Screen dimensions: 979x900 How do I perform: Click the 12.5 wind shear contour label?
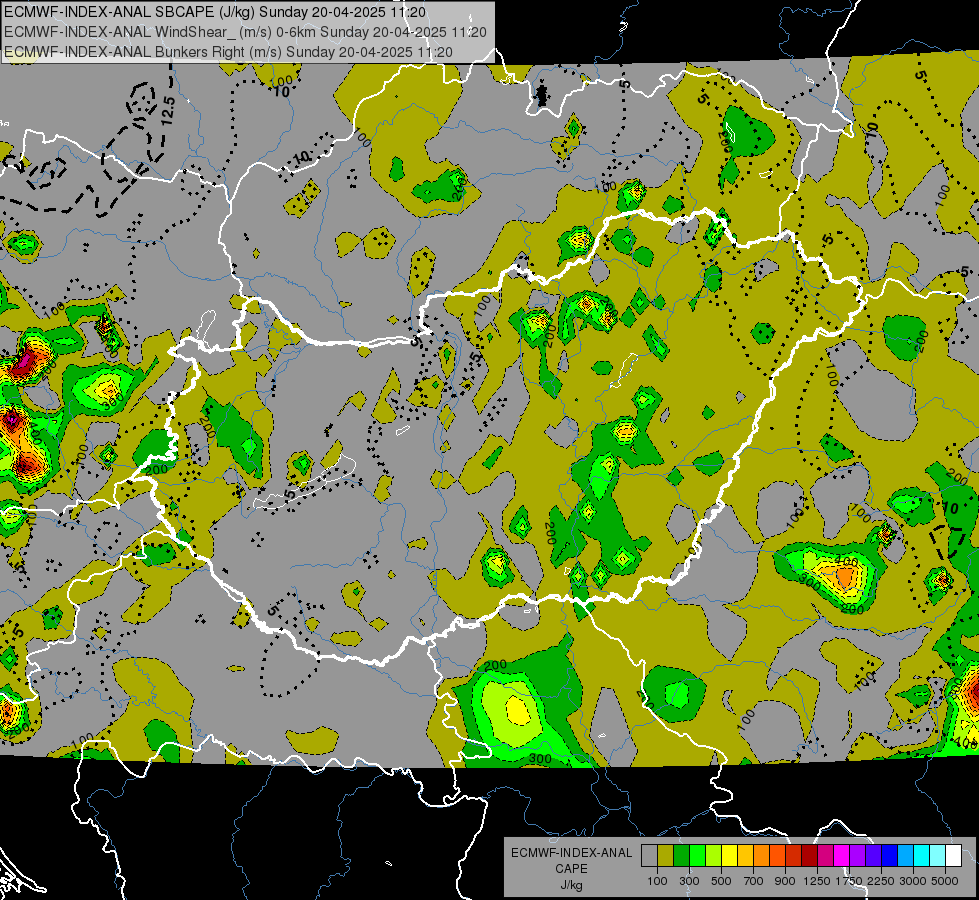(x=167, y=111)
